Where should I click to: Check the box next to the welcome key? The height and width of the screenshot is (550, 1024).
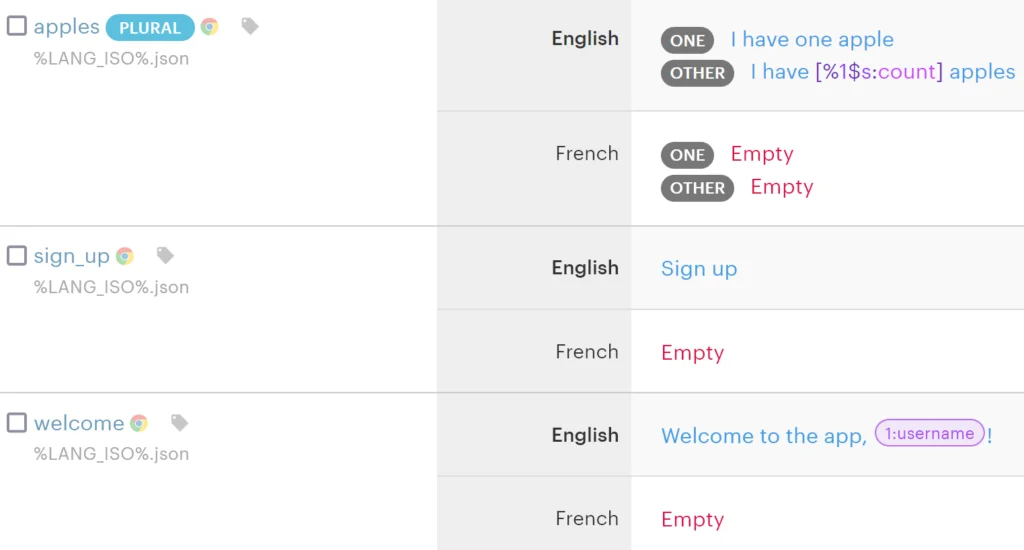pos(17,423)
